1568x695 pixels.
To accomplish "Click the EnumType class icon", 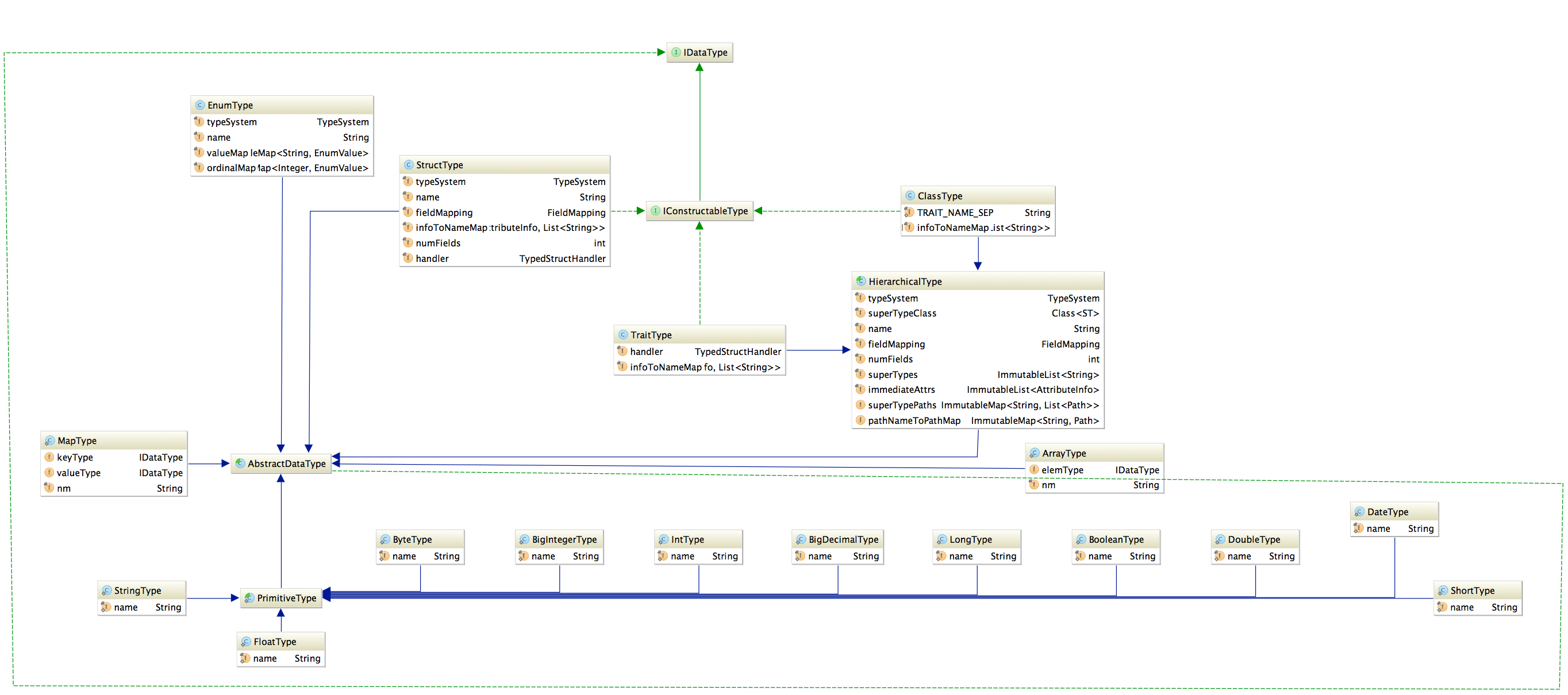I will pos(199,105).
